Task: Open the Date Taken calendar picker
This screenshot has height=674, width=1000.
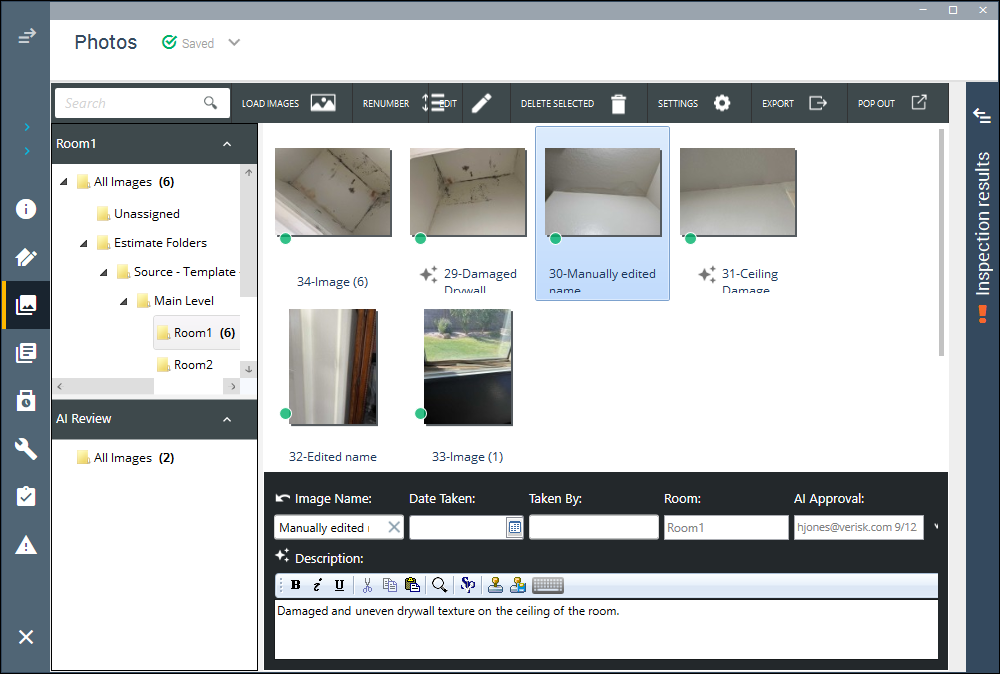Action: pos(514,527)
